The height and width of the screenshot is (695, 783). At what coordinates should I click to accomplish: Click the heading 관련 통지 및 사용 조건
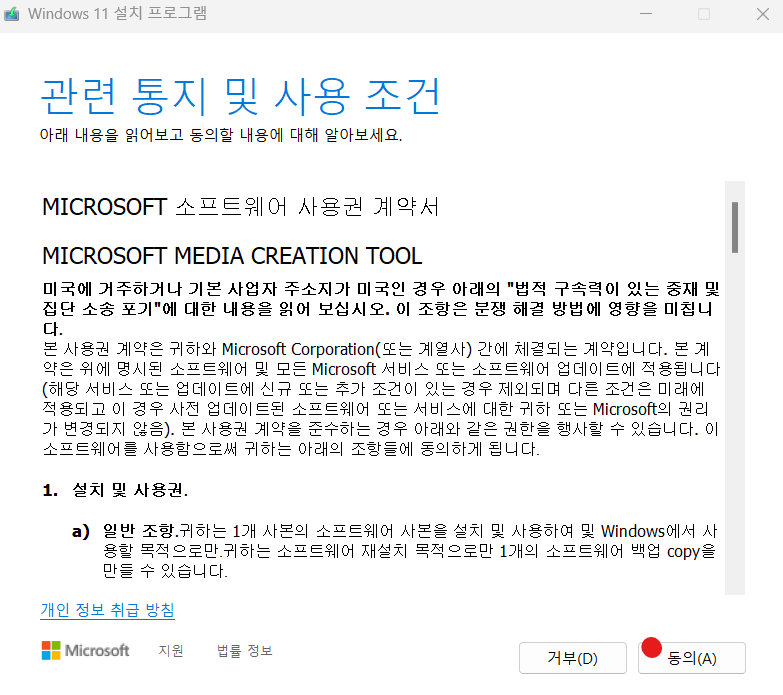click(x=240, y=97)
